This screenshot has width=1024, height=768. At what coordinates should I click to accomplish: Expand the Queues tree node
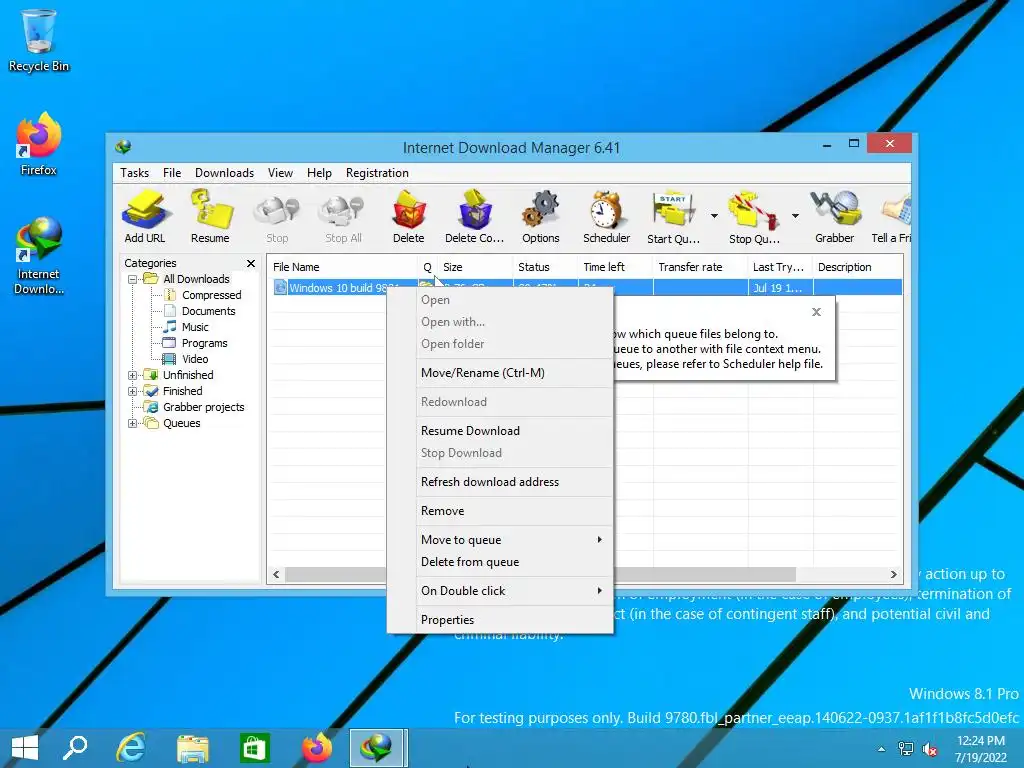point(132,424)
